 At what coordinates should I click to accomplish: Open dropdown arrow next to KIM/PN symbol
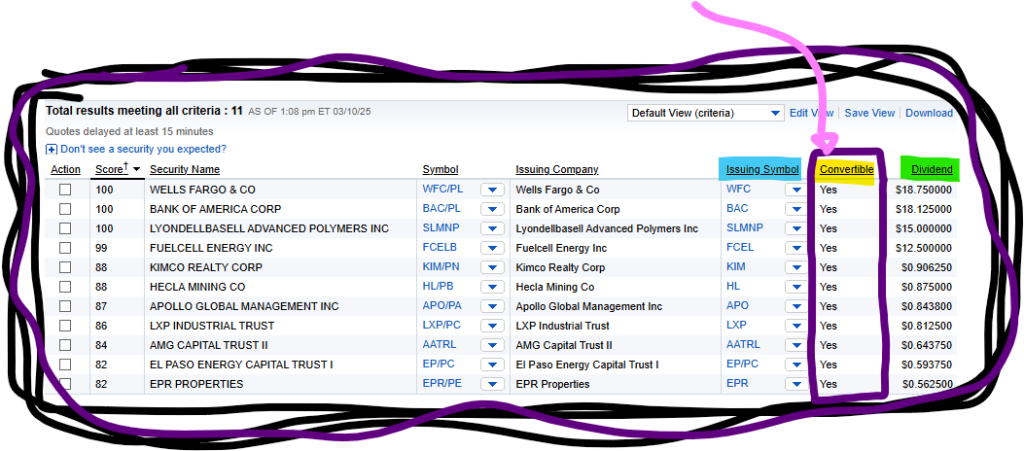coord(492,268)
